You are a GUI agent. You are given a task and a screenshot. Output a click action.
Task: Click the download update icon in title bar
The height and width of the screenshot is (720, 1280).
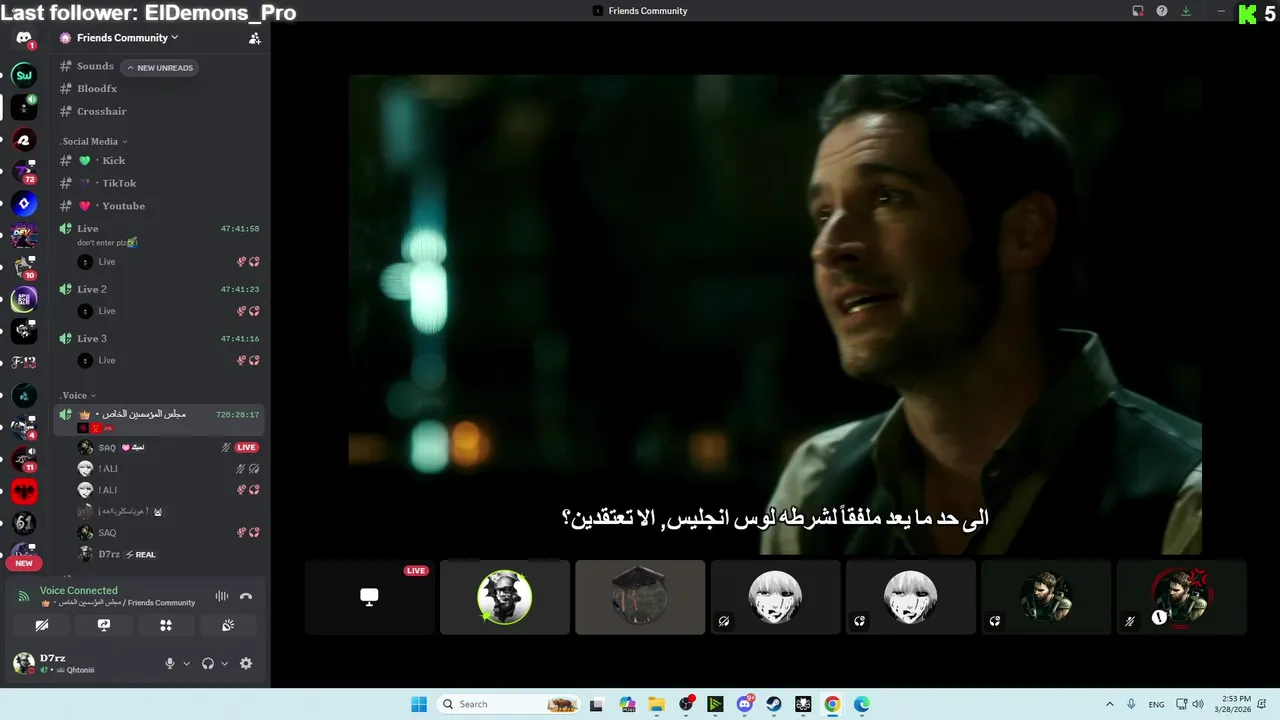pos(1186,11)
